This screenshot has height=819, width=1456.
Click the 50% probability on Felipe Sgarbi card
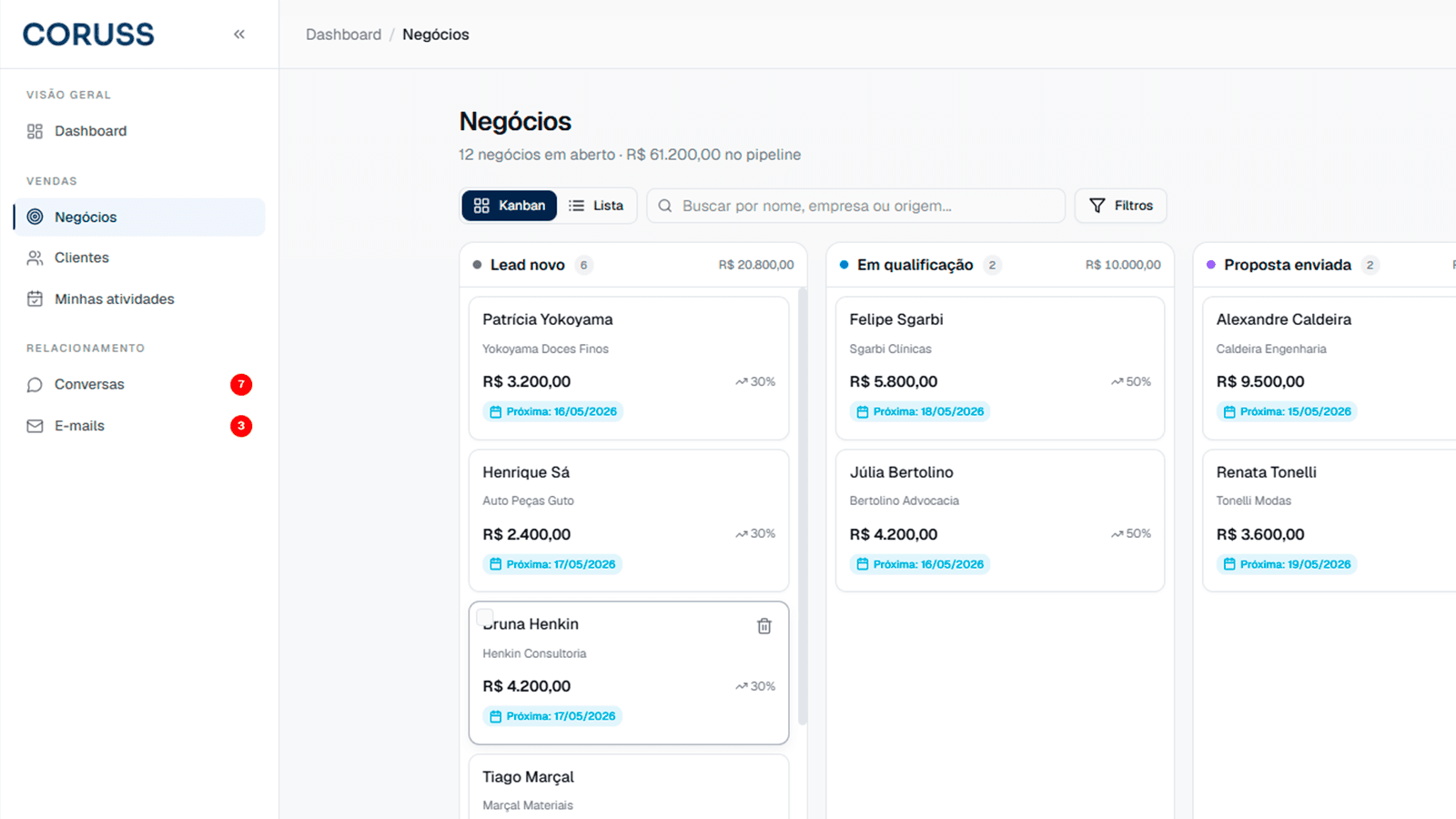[x=1131, y=382]
